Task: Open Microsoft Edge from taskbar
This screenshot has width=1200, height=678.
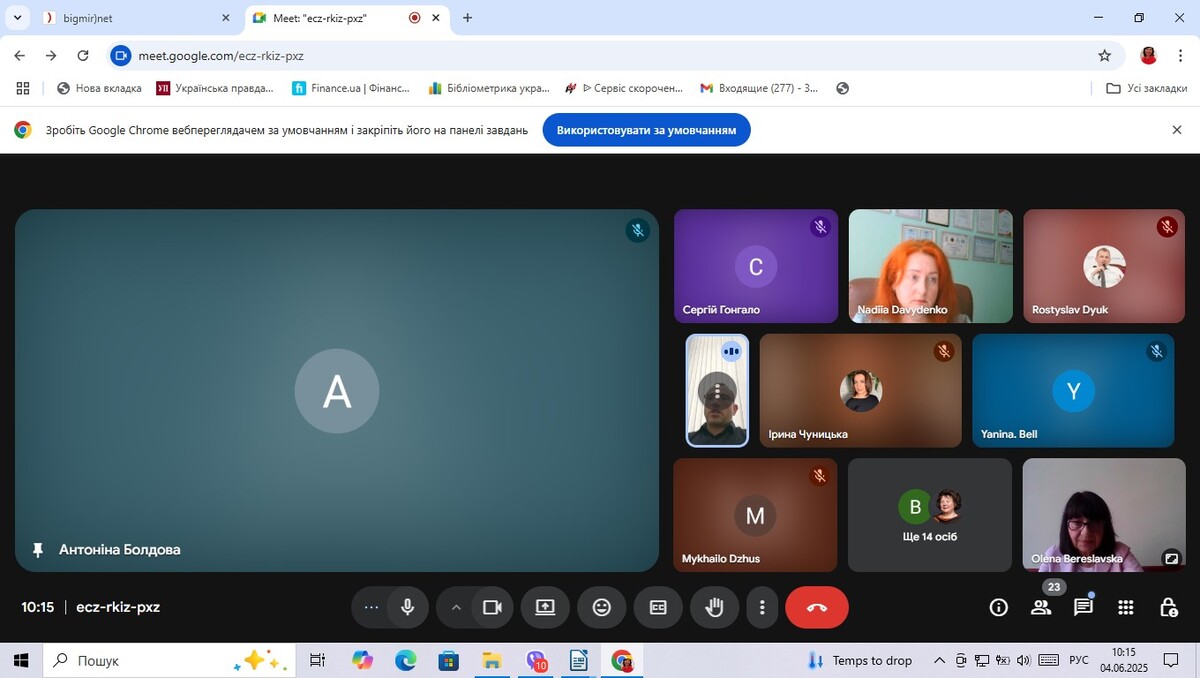Action: click(405, 660)
